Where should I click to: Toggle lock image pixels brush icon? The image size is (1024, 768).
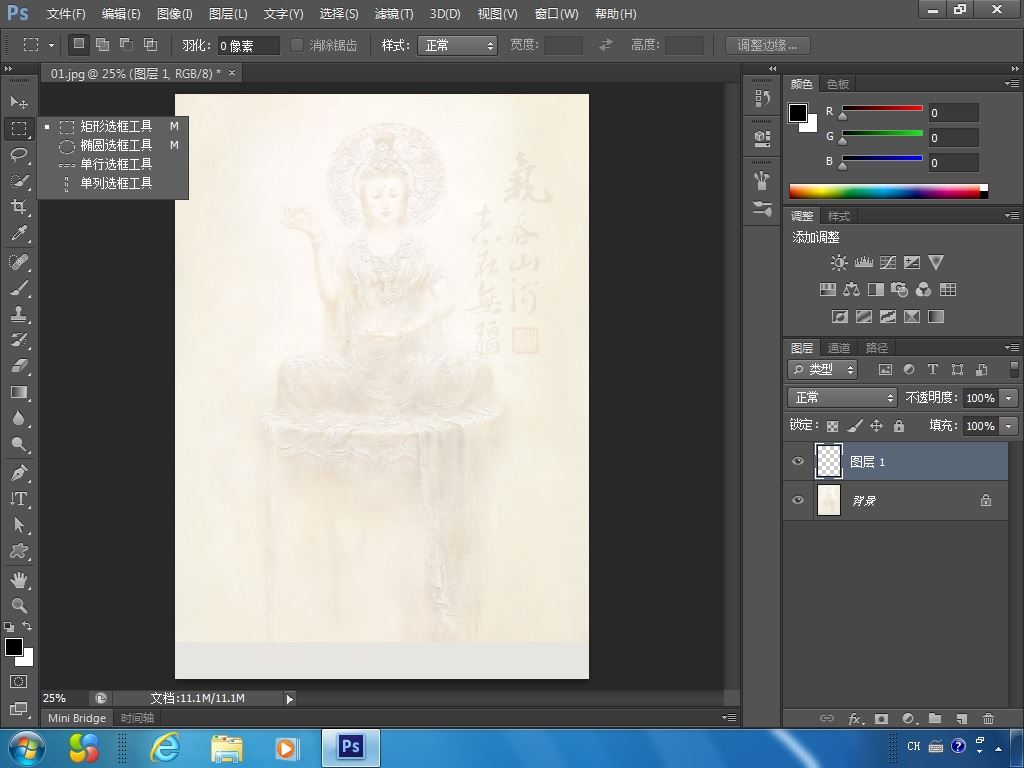point(854,426)
